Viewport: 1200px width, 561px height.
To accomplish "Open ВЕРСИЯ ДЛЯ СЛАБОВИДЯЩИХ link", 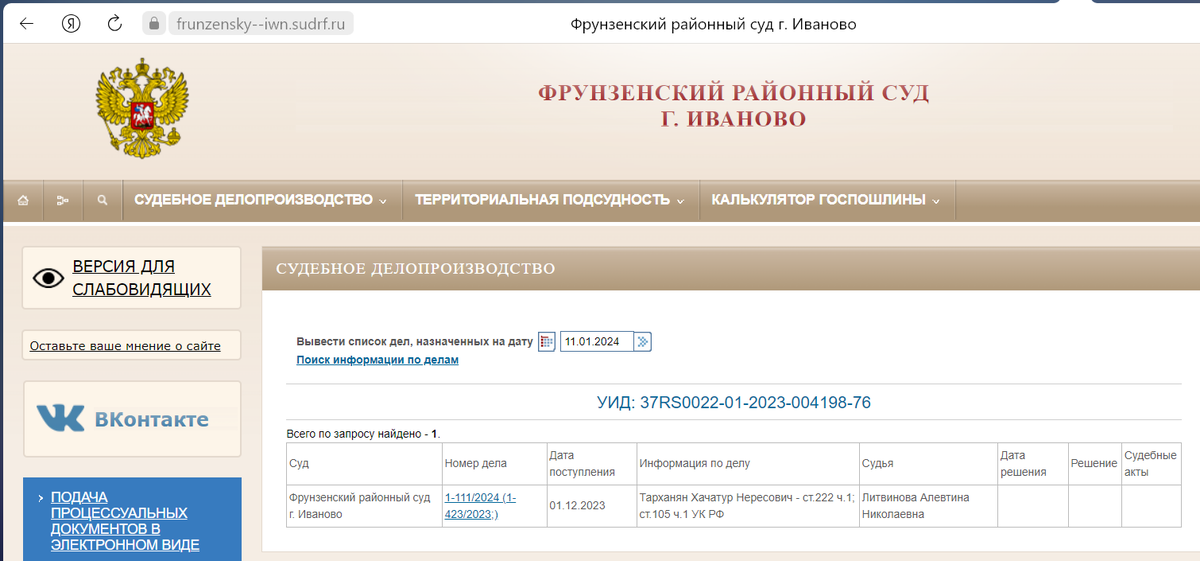I will [x=141, y=278].
